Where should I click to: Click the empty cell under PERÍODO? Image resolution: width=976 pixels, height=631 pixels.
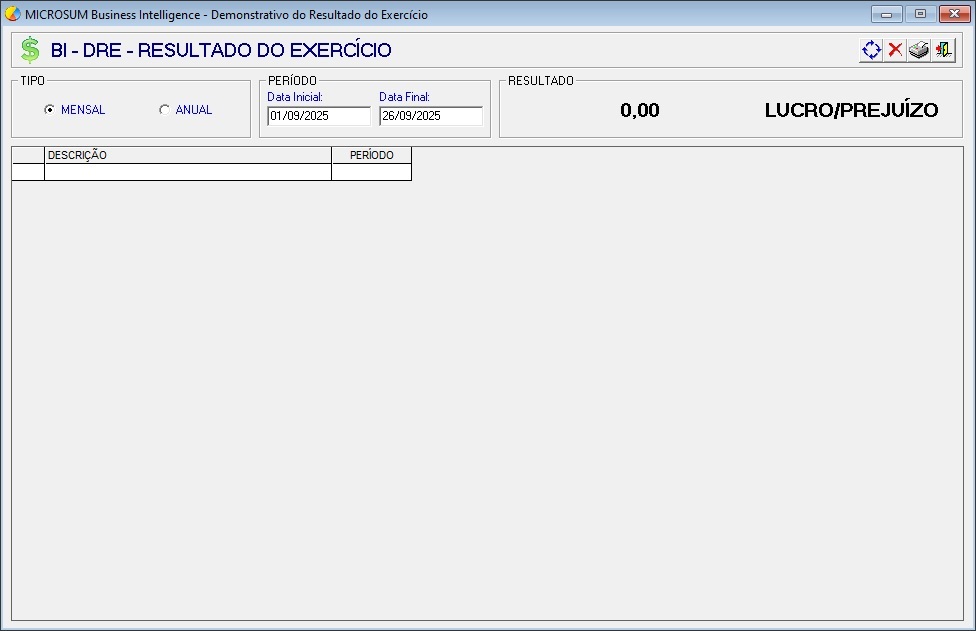click(x=371, y=172)
